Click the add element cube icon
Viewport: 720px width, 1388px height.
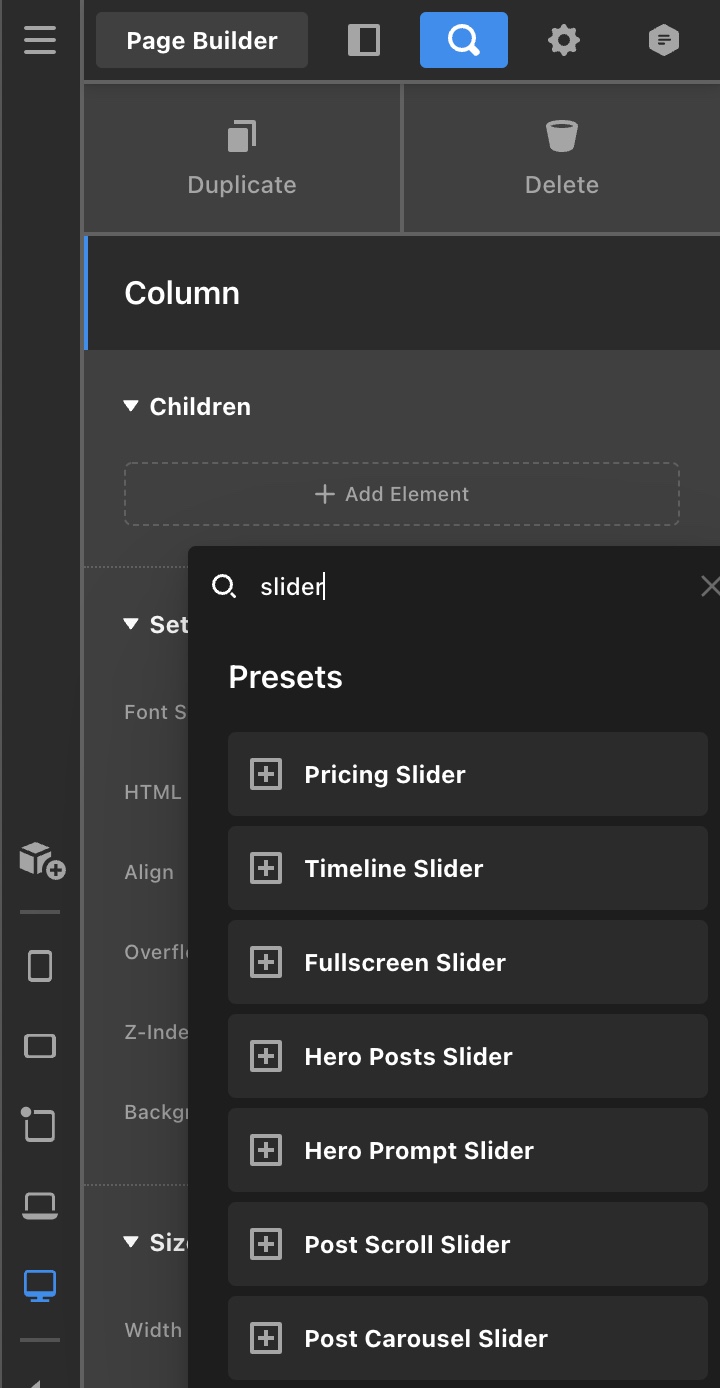(x=42, y=859)
